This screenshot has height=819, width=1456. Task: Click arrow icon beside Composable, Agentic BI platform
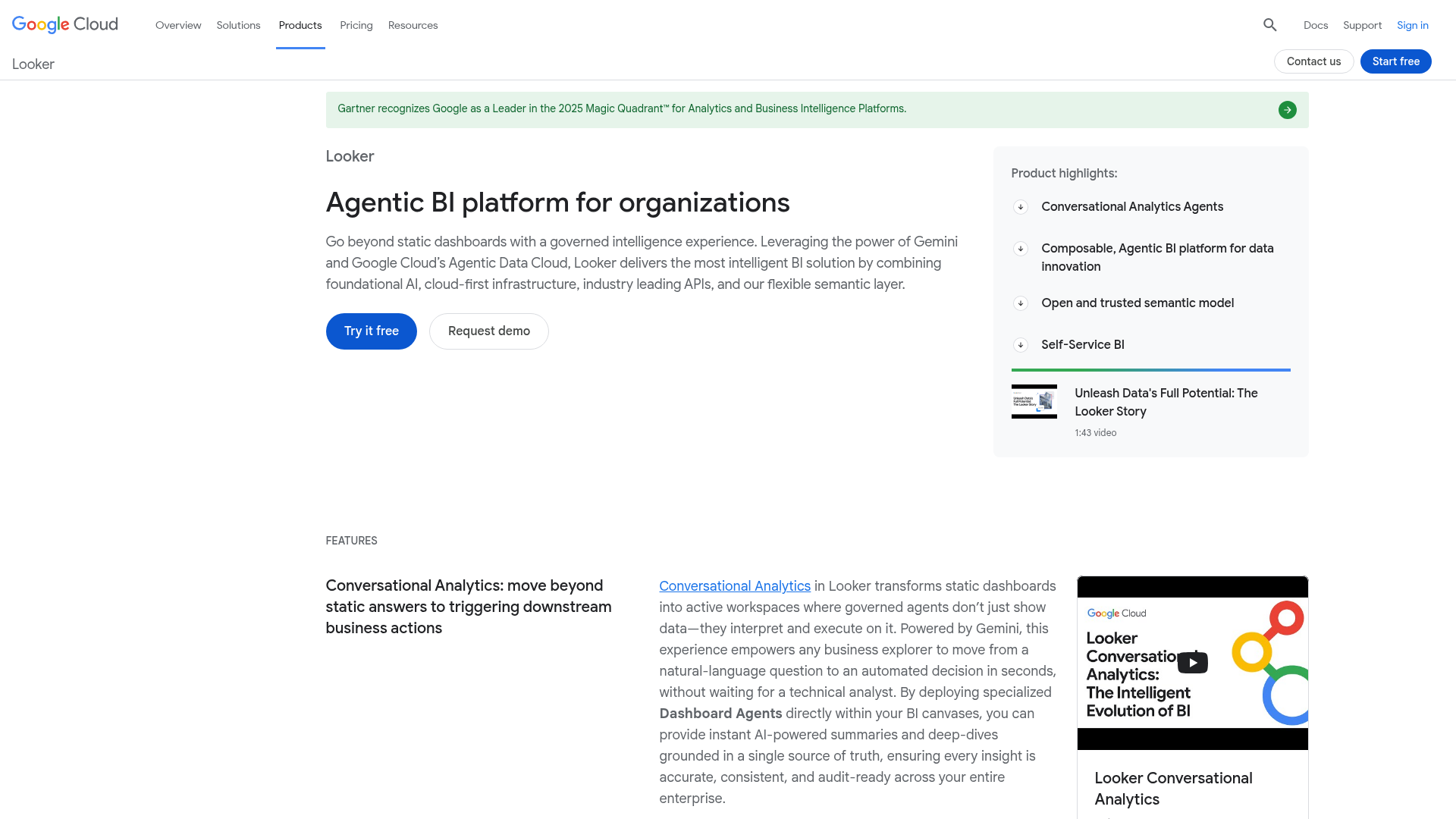pyautogui.click(x=1021, y=249)
